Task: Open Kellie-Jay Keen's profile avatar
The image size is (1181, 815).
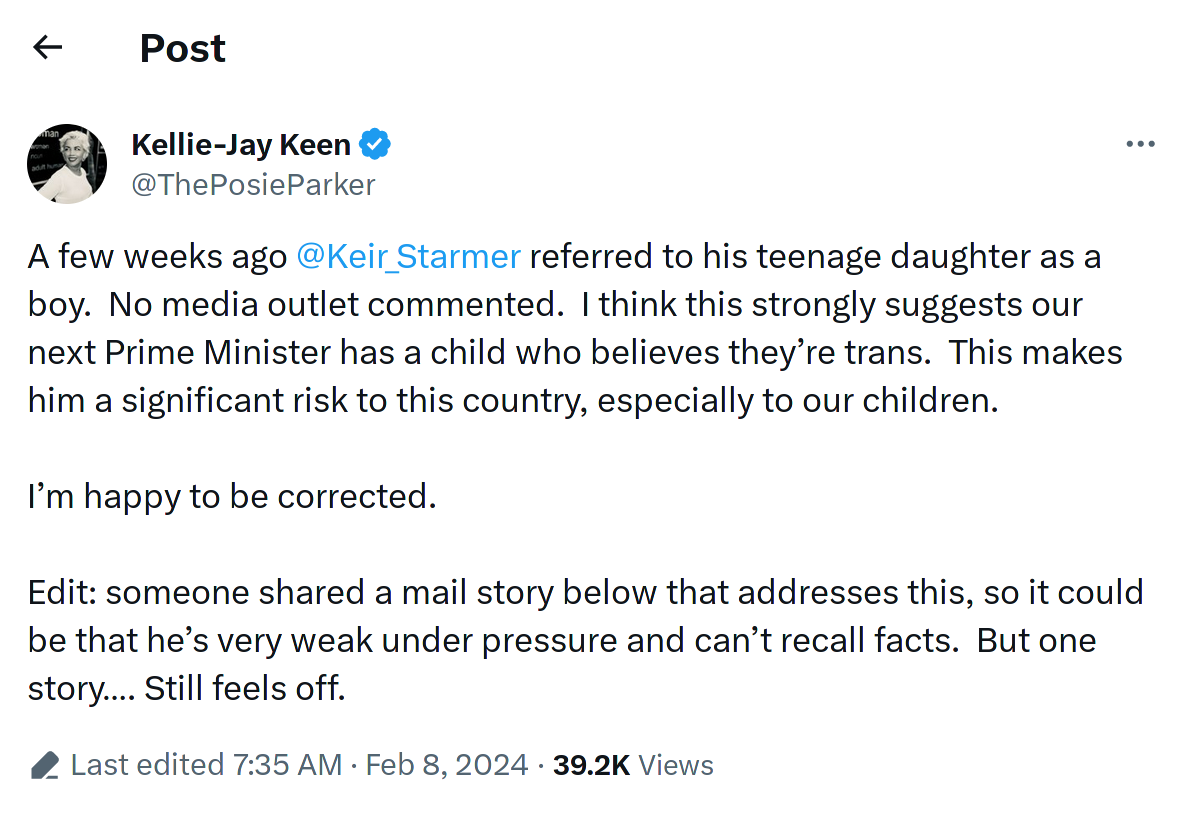Action: pyautogui.click(x=66, y=163)
